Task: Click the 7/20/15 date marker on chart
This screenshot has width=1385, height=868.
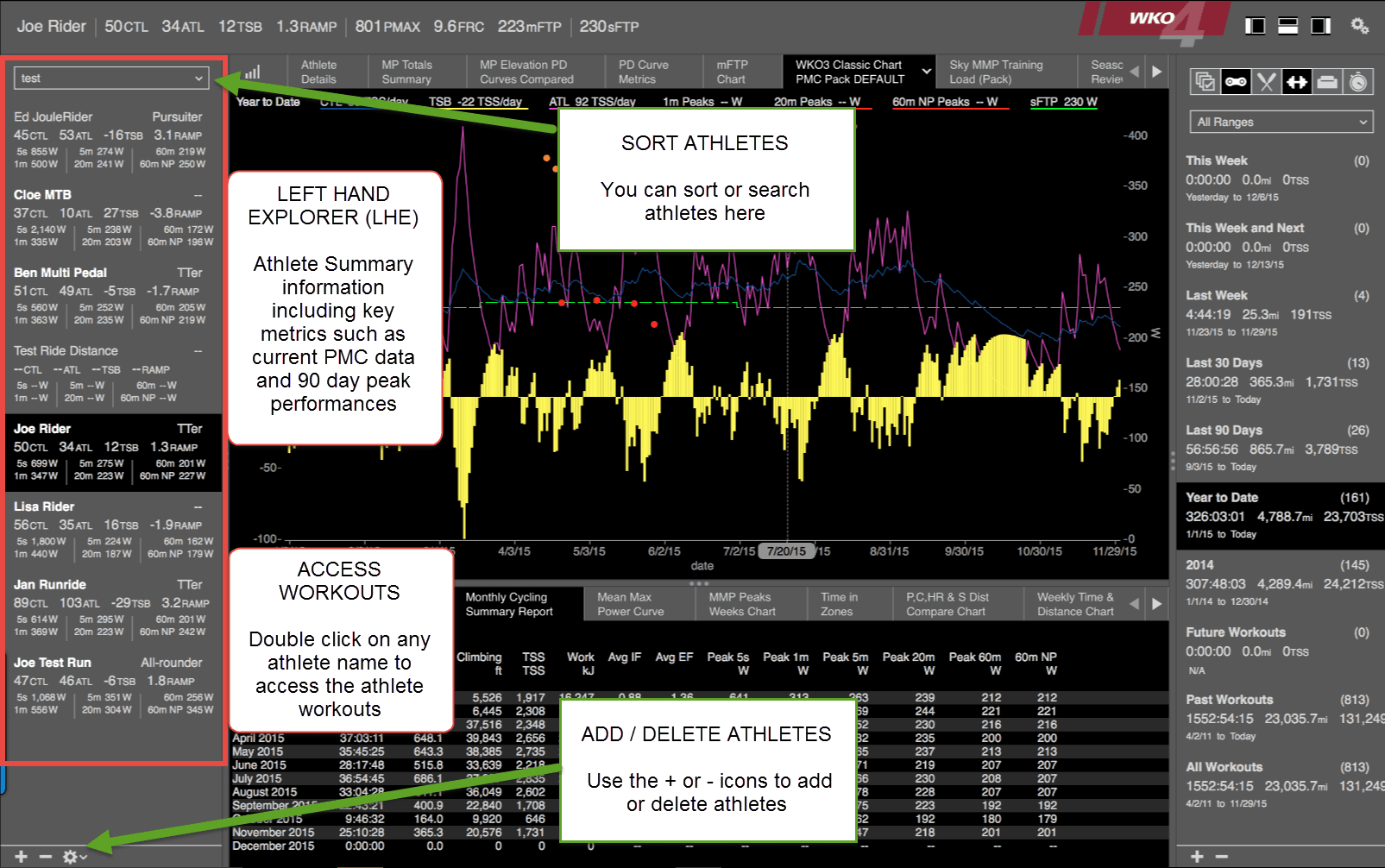Action: [786, 550]
